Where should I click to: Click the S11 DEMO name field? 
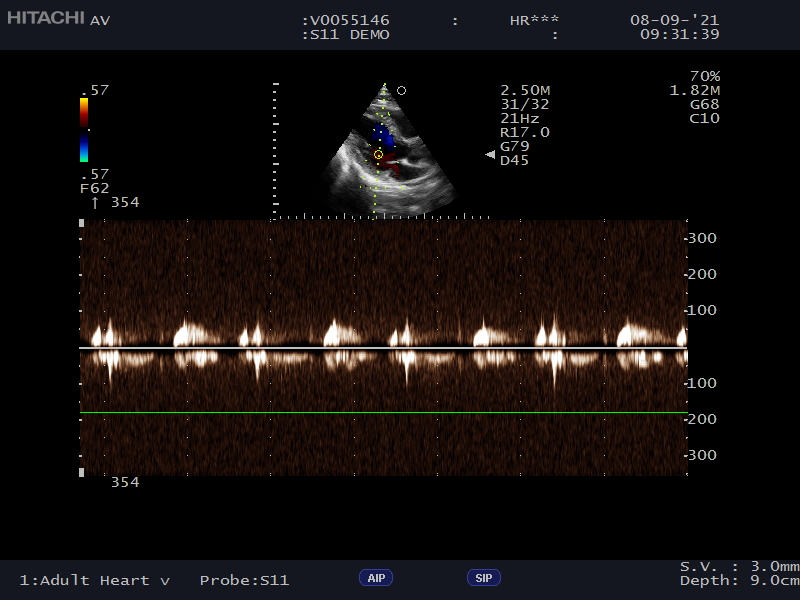[346, 34]
